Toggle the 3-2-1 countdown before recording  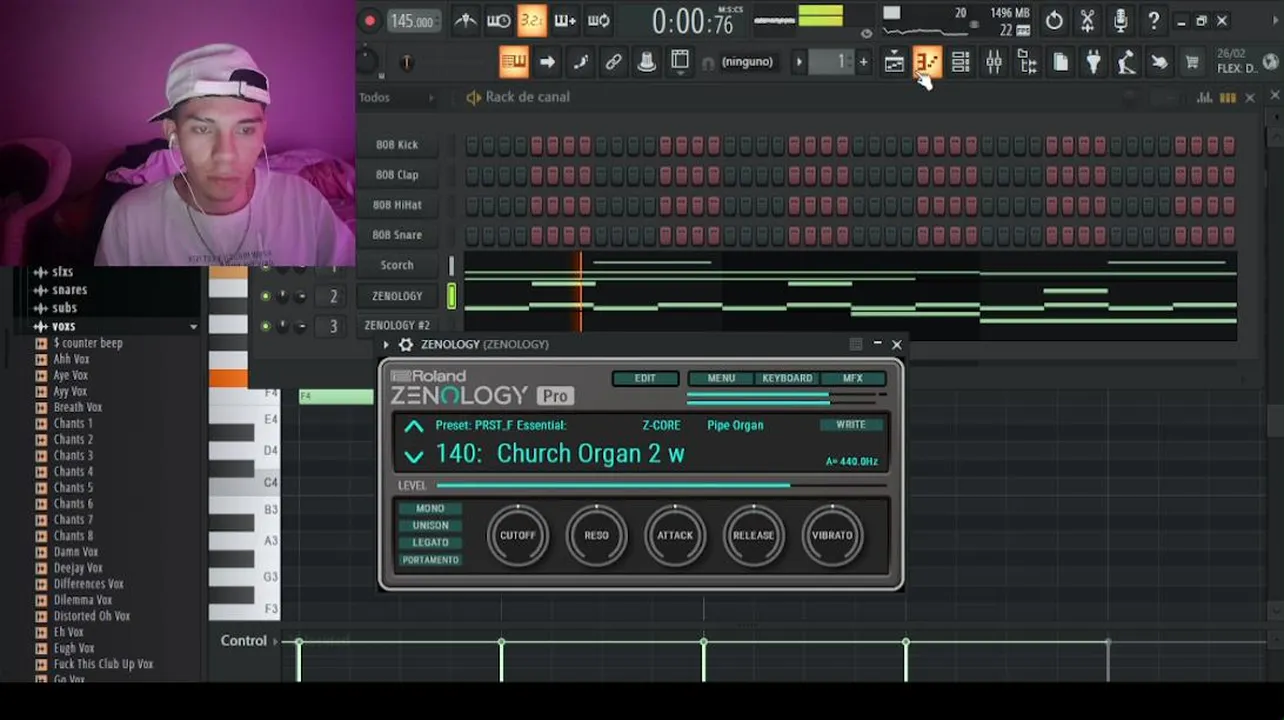[532, 20]
